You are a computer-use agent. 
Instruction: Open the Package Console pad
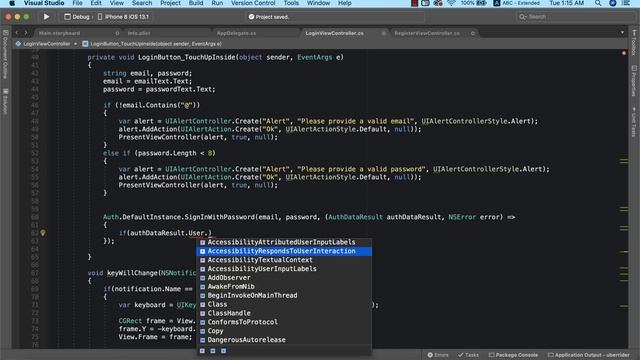coord(513,355)
